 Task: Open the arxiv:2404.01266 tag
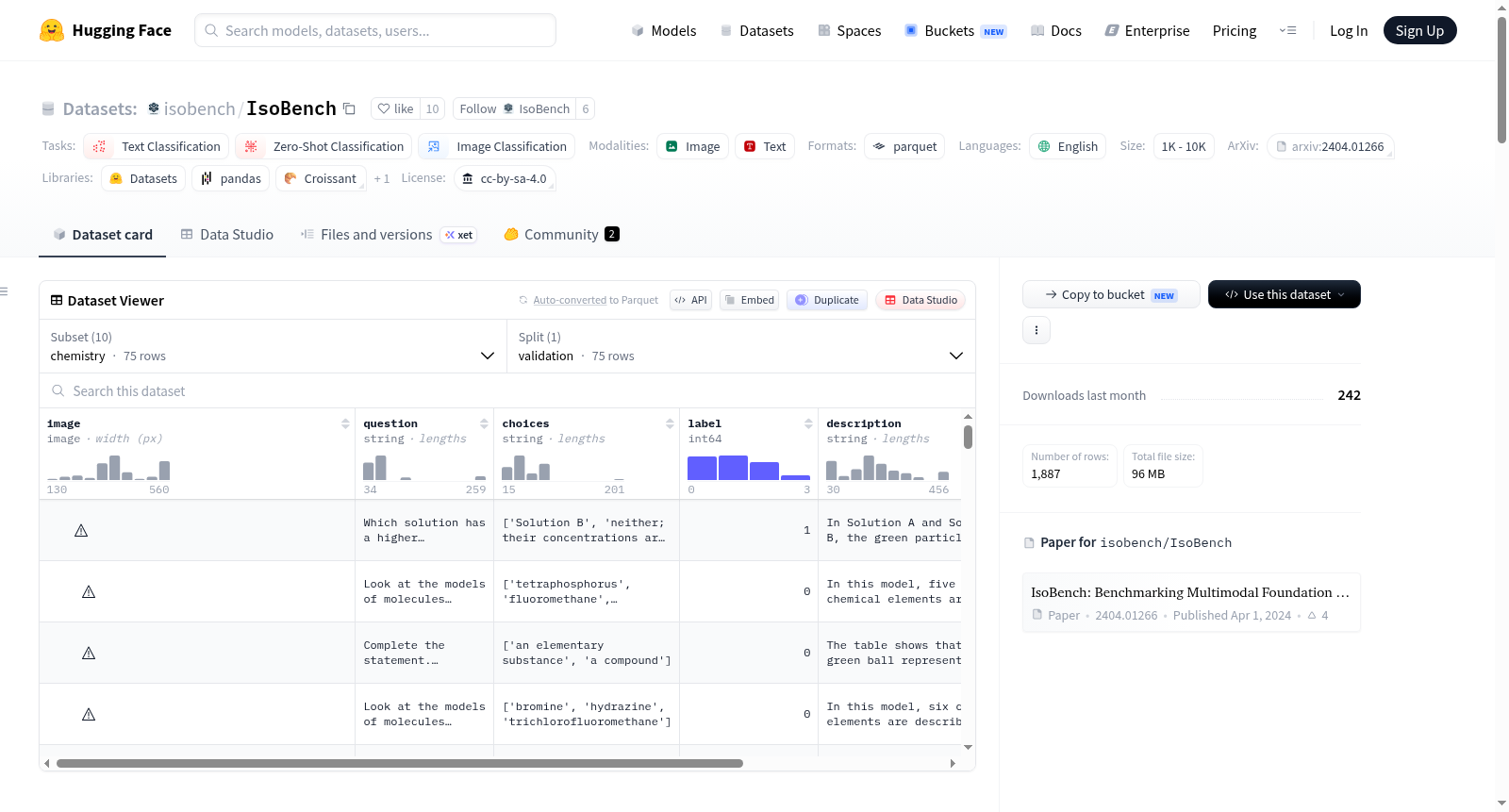point(1330,146)
